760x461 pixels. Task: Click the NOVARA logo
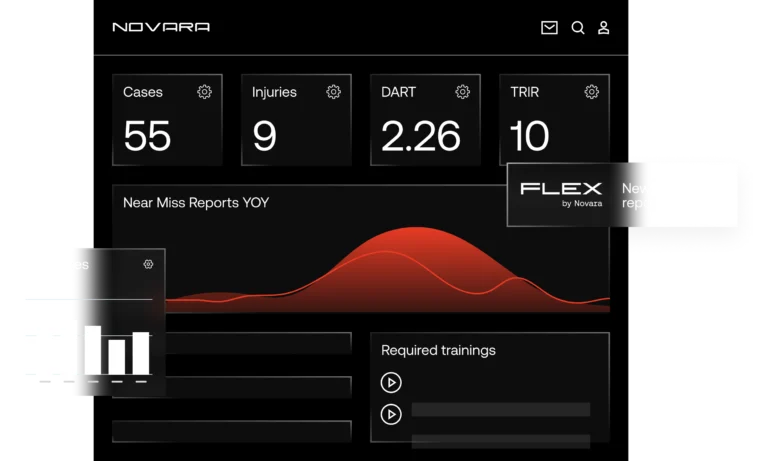coord(161,27)
